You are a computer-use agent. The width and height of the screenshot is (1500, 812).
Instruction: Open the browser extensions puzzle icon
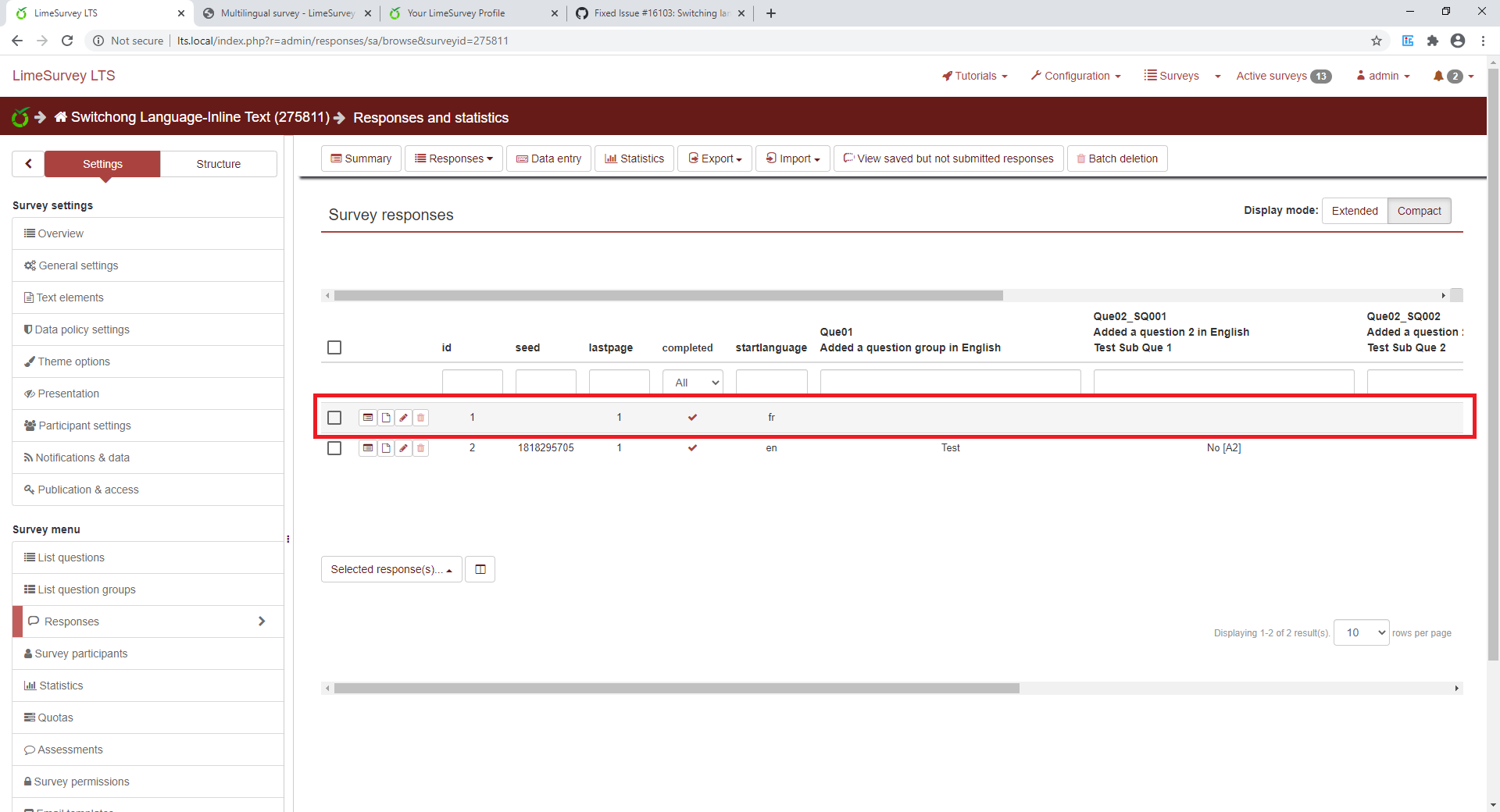(x=1433, y=41)
